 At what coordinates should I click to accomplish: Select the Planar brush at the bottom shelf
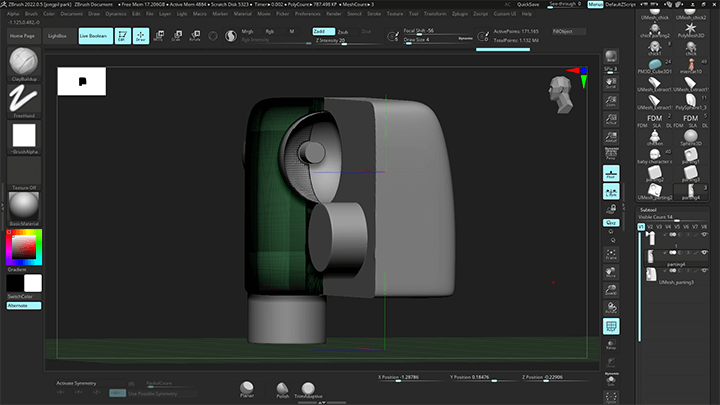coord(247,389)
